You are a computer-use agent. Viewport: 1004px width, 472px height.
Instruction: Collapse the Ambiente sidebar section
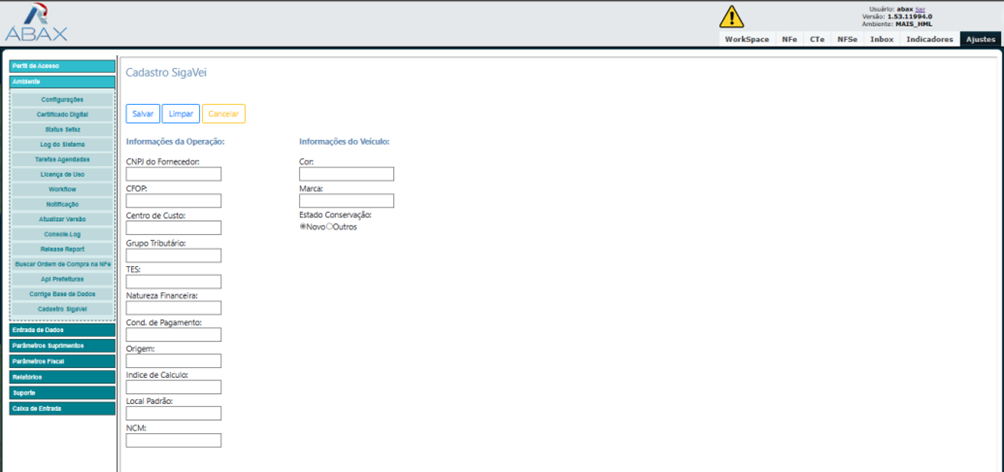[x=62, y=81]
